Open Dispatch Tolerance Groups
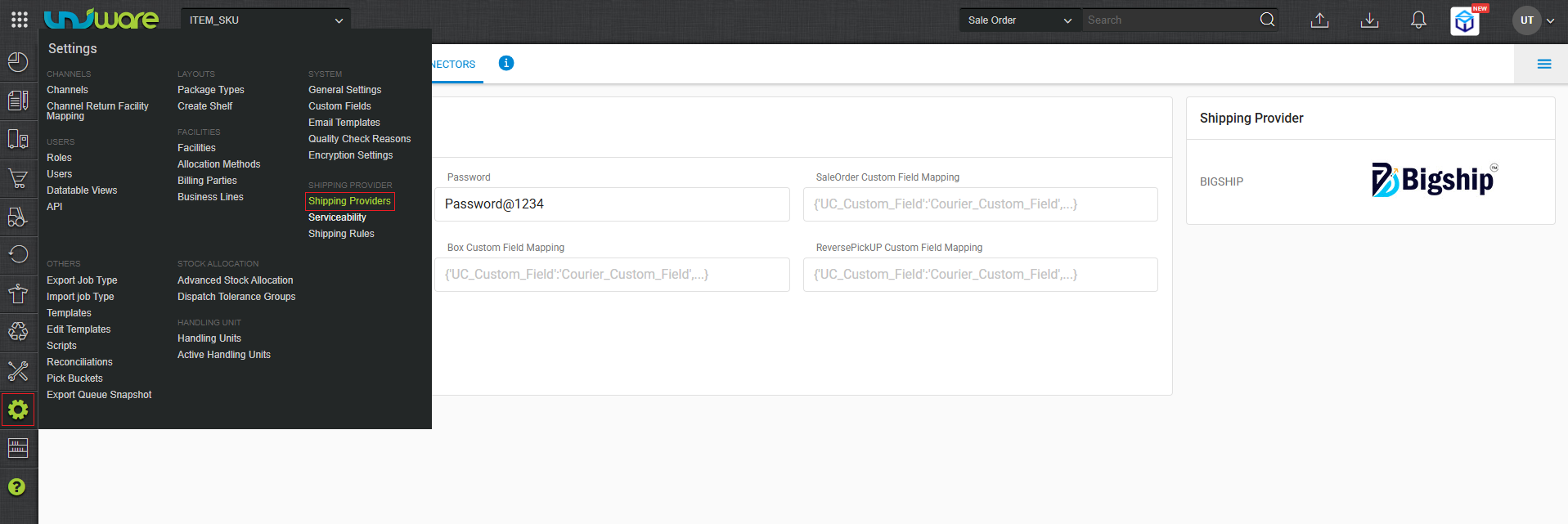This screenshot has width=1568, height=524. pos(236,297)
